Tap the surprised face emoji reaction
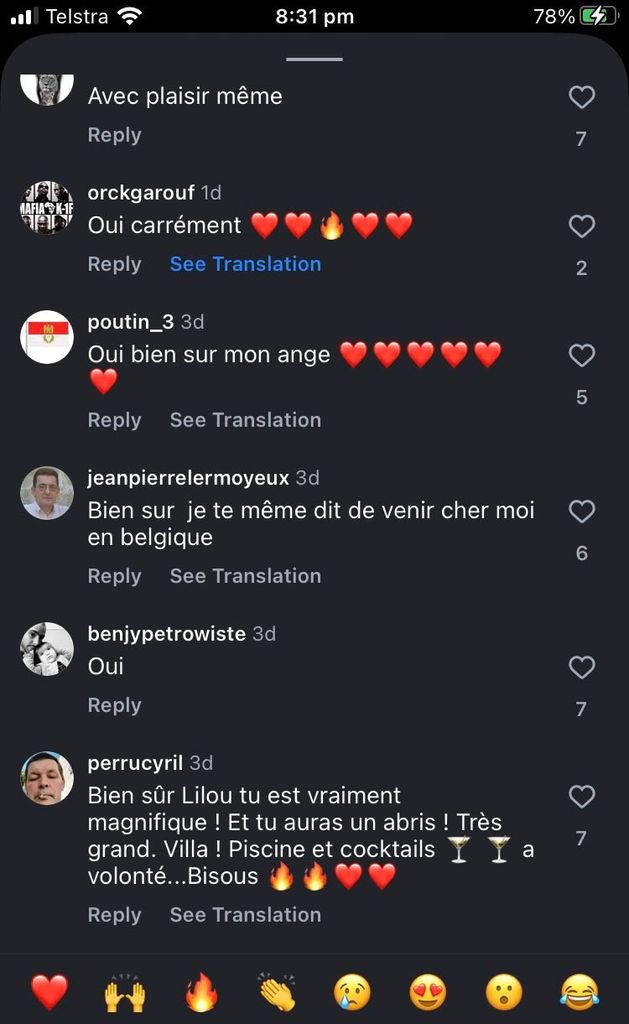Screen dimensions: 629x1024 click(x=504, y=992)
